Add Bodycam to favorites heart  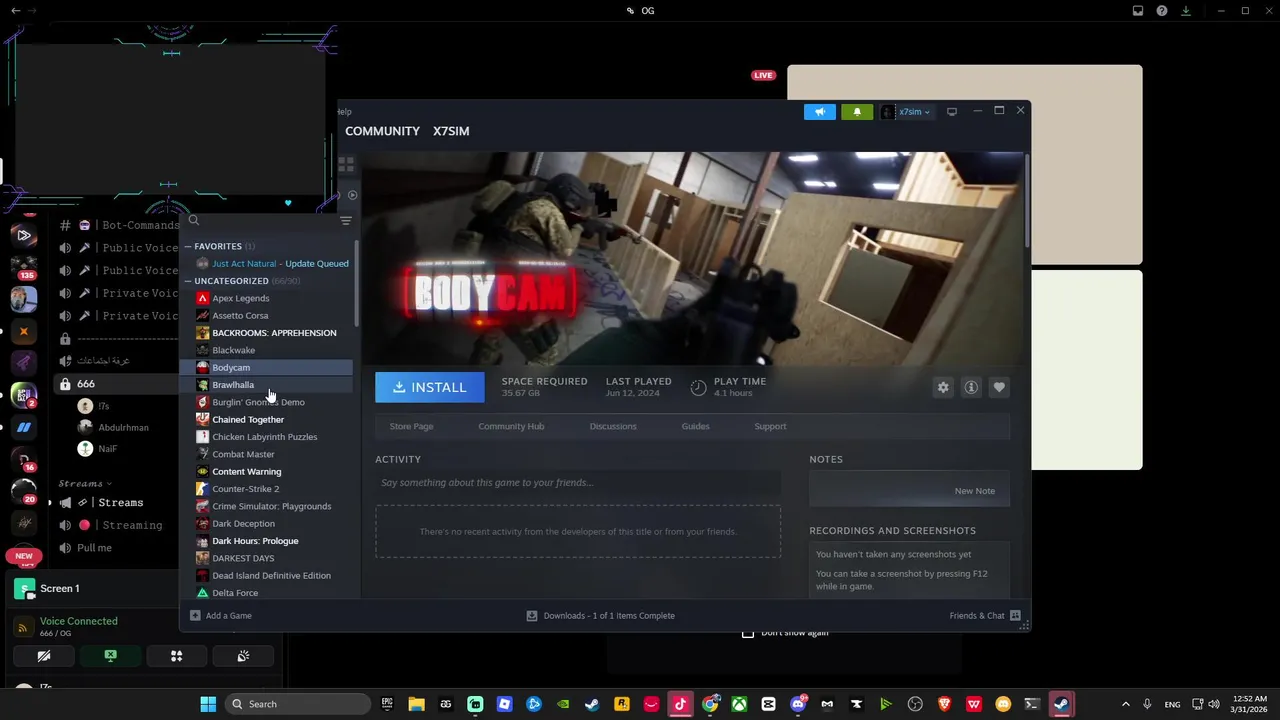pyautogui.click(x=999, y=387)
